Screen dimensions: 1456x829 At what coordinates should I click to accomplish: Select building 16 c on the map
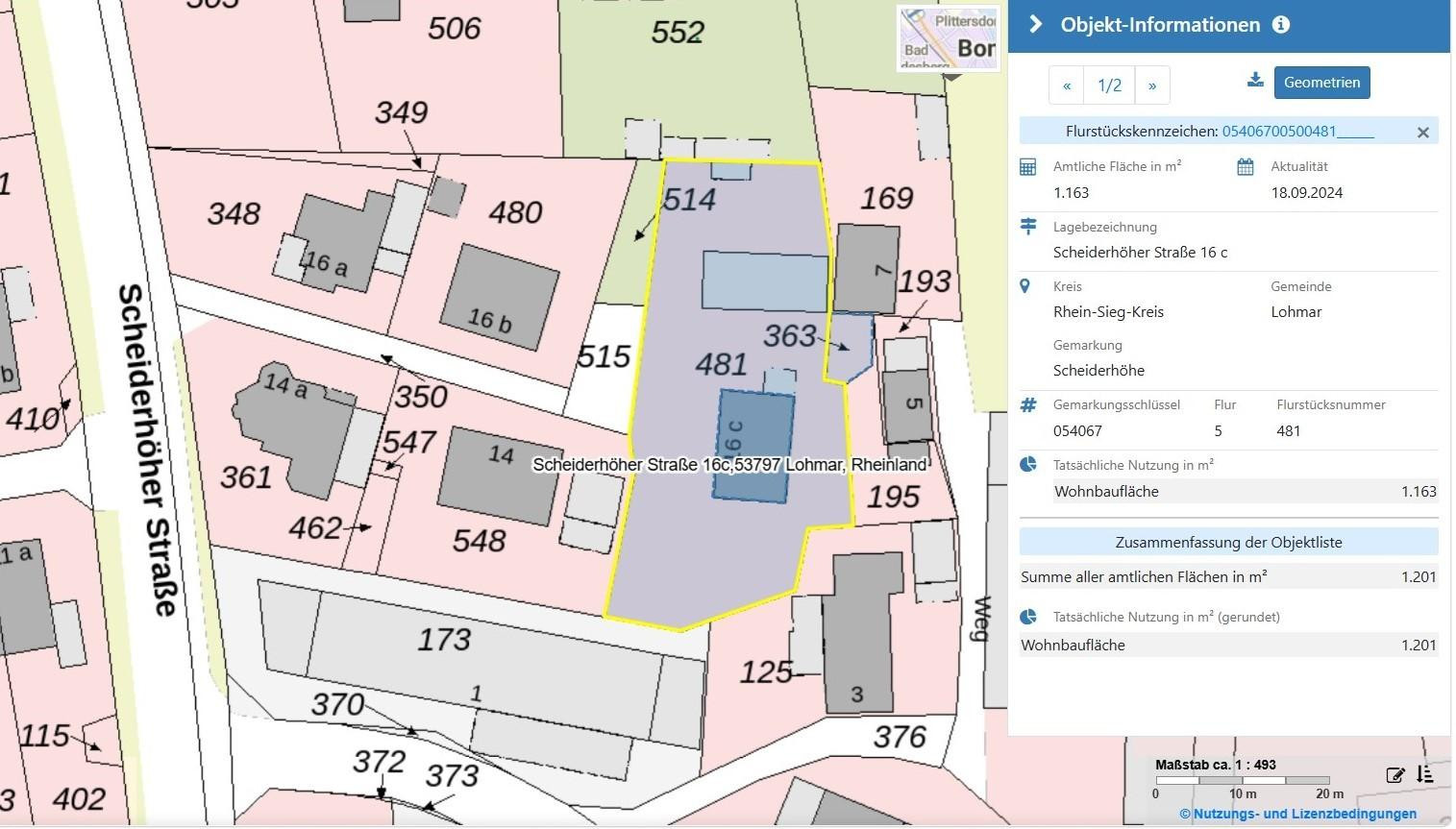(x=753, y=446)
